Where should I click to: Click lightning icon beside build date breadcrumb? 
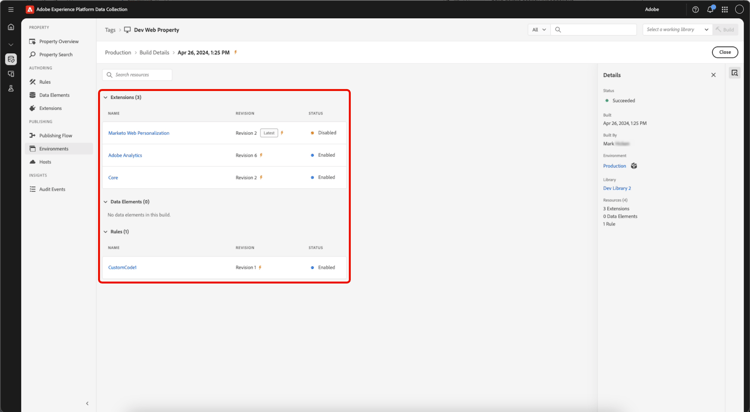(x=235, y=53)
